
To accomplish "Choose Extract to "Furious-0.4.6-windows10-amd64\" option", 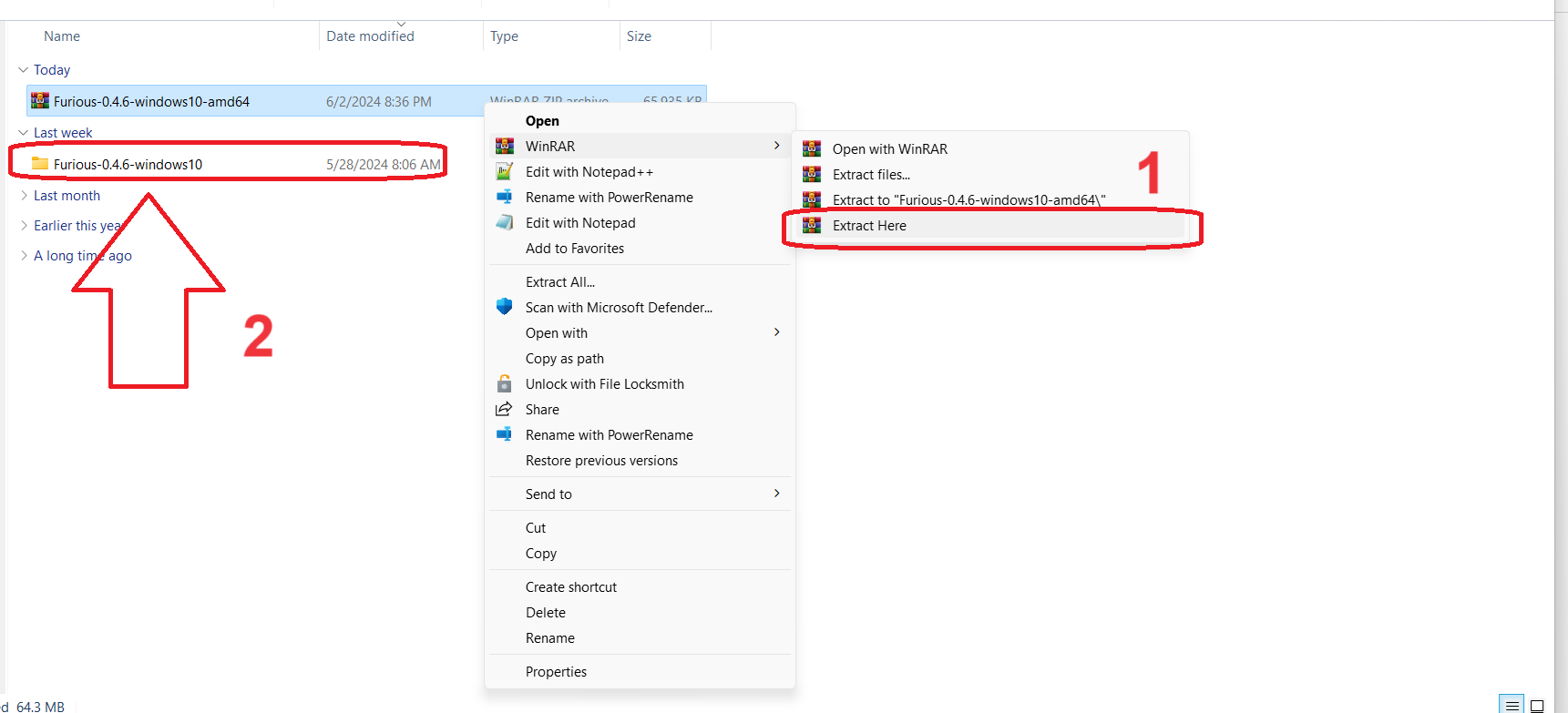I will click(x=968, y=199).
